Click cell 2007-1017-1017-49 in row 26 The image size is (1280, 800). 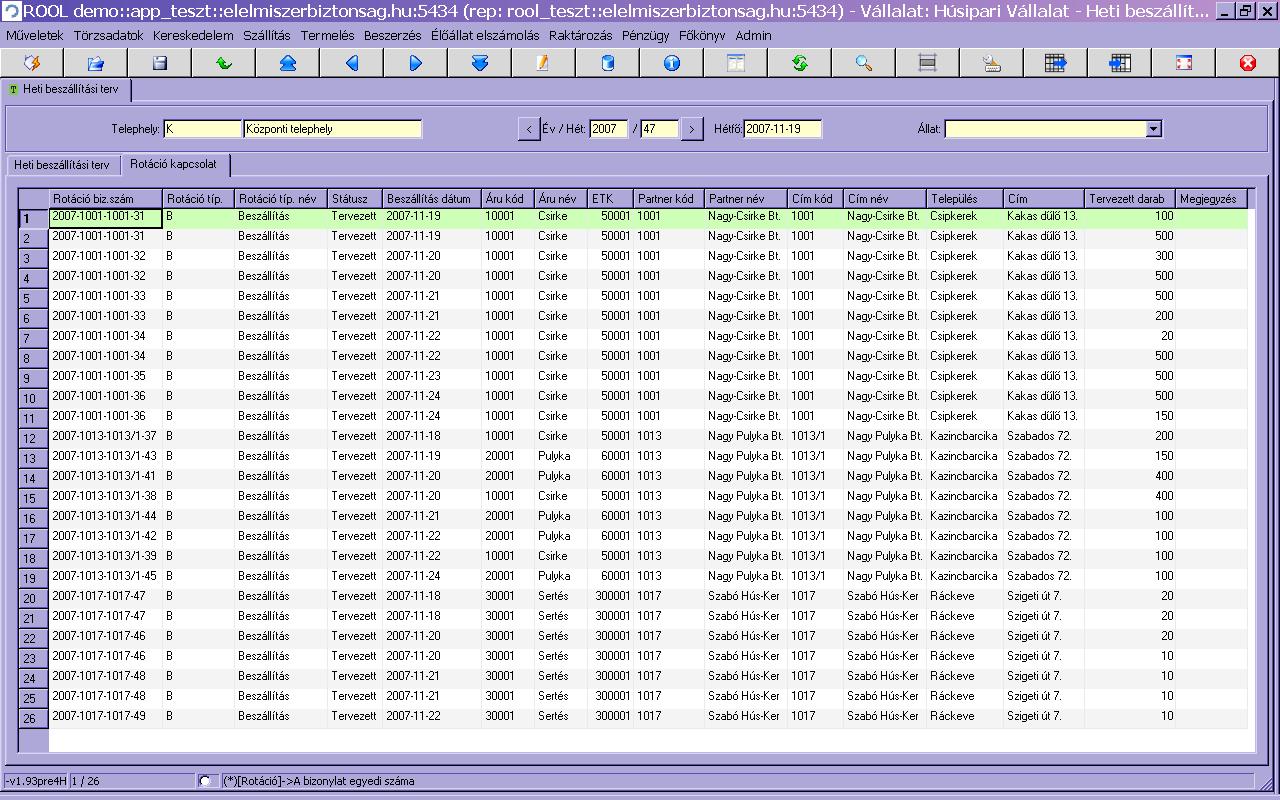(x=106, y=716)
